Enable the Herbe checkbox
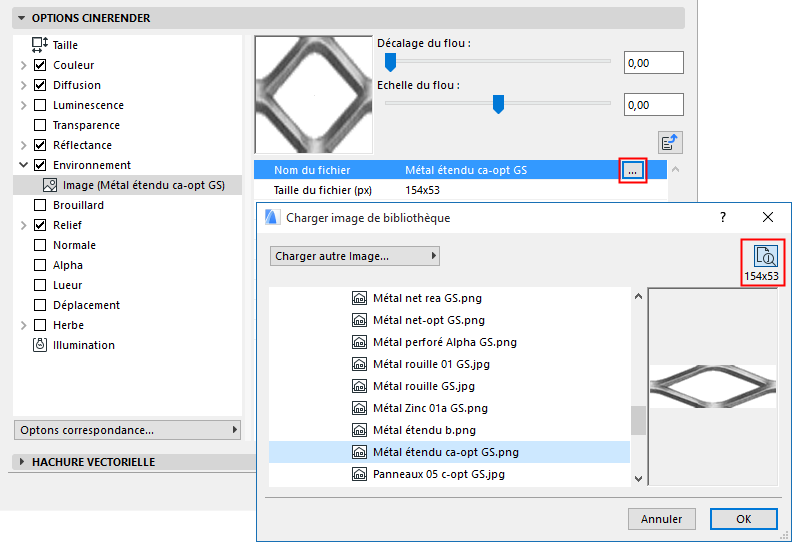 [x=40, y=325]
